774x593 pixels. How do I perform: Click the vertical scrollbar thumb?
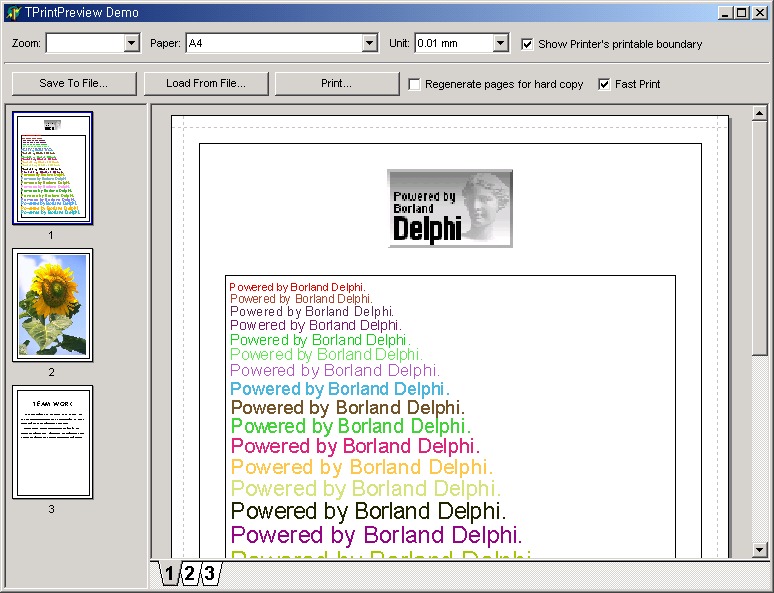point(760,237)
